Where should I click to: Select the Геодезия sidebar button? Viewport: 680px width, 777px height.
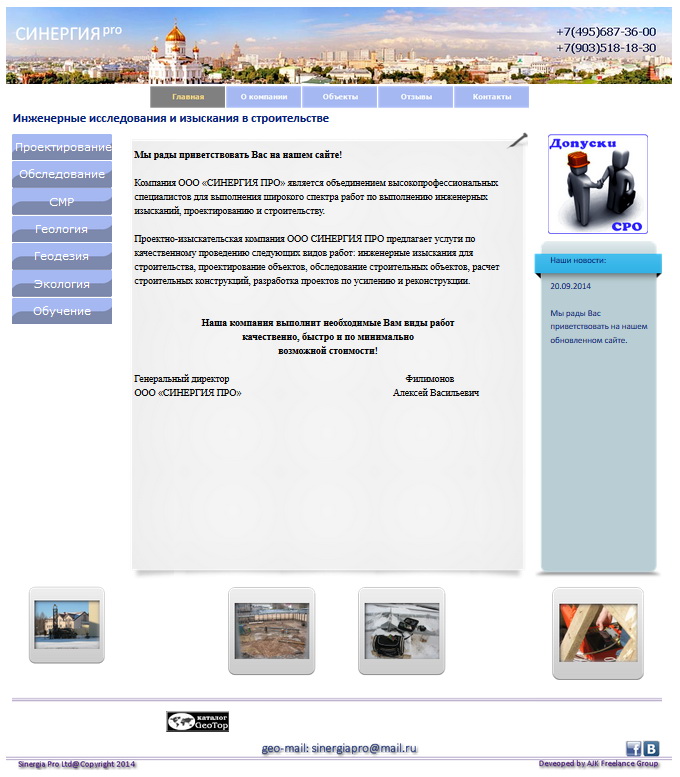[x=62, y=256]
